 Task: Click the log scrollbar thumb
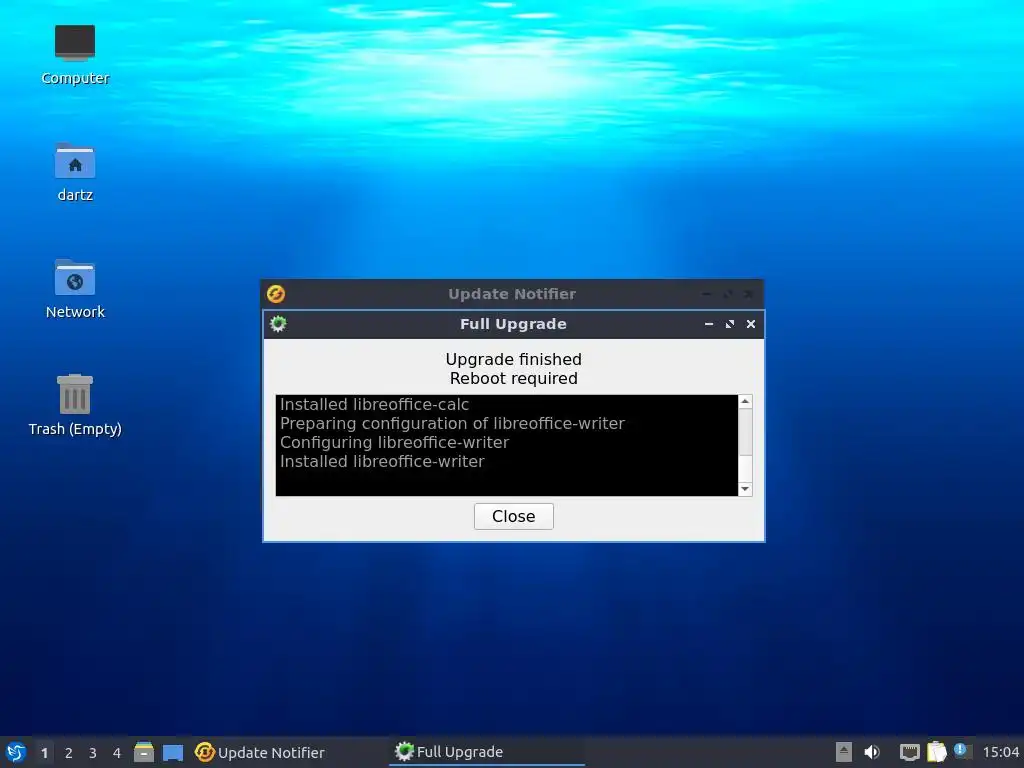[744, 432]
